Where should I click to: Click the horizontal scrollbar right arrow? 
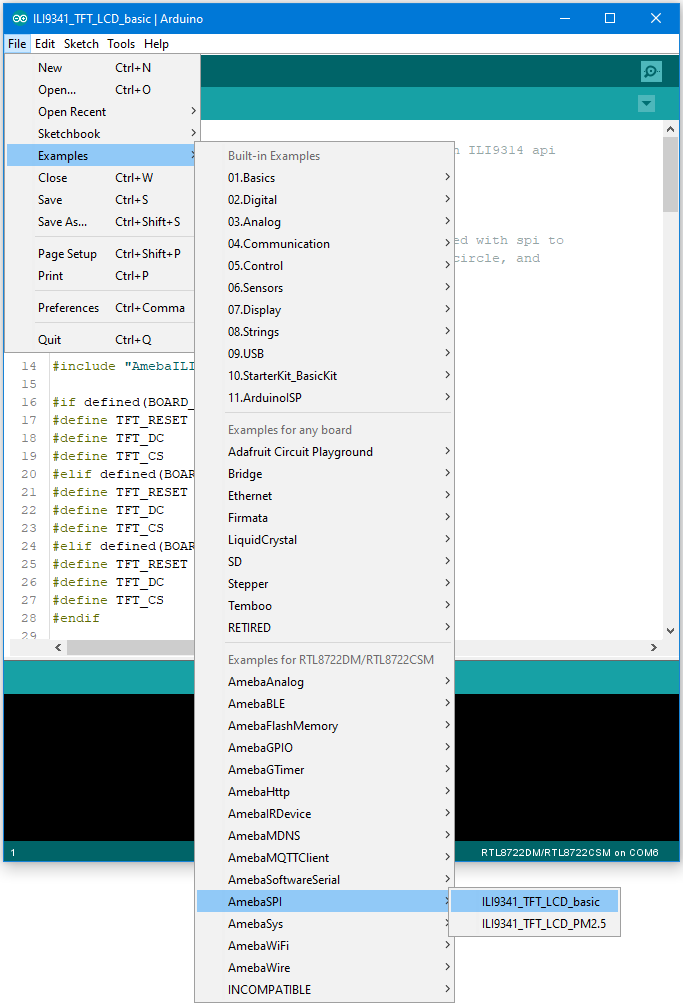pos(653,647)
